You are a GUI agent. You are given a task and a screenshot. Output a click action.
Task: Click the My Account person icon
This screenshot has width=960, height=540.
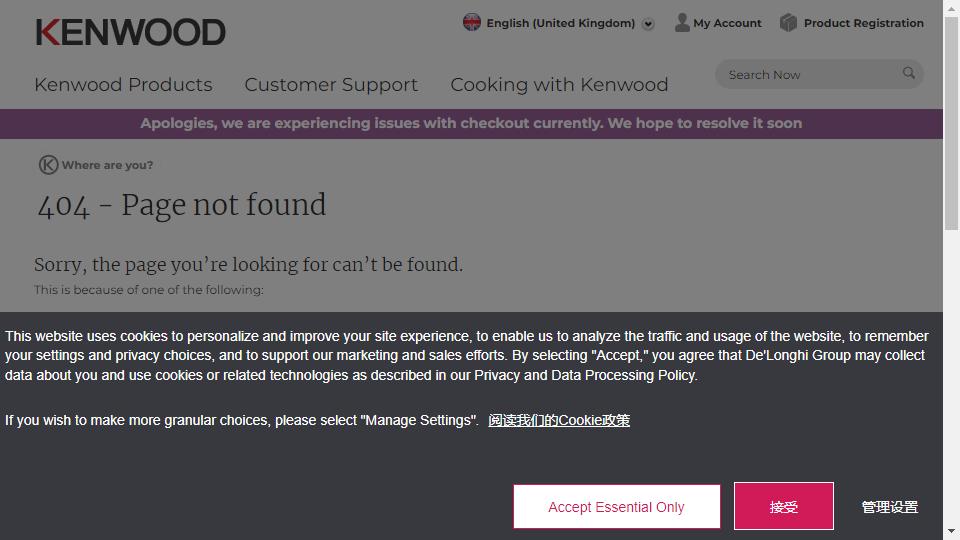(682, 22)
